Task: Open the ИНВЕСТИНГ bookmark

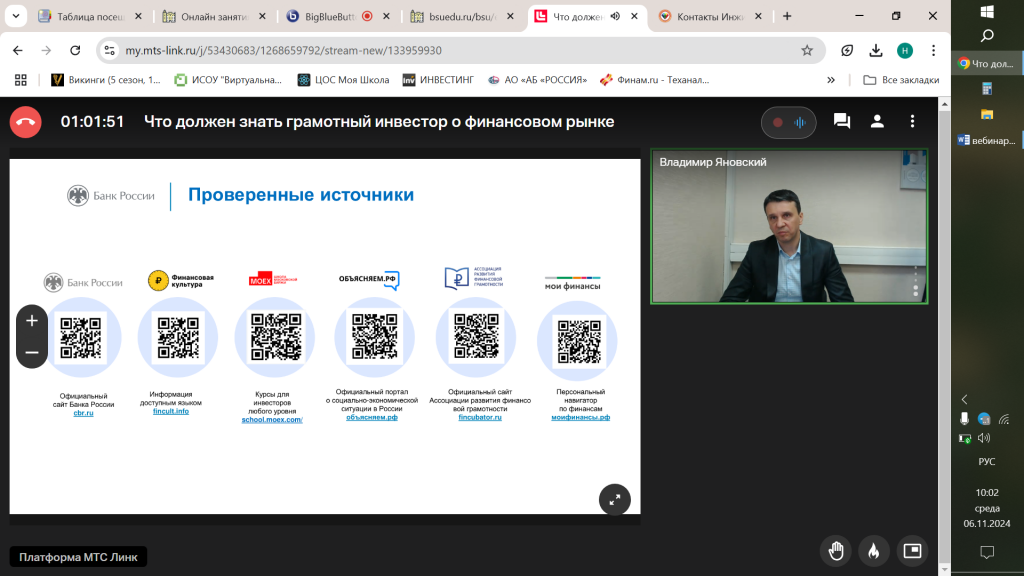Action: pos(438,80)
